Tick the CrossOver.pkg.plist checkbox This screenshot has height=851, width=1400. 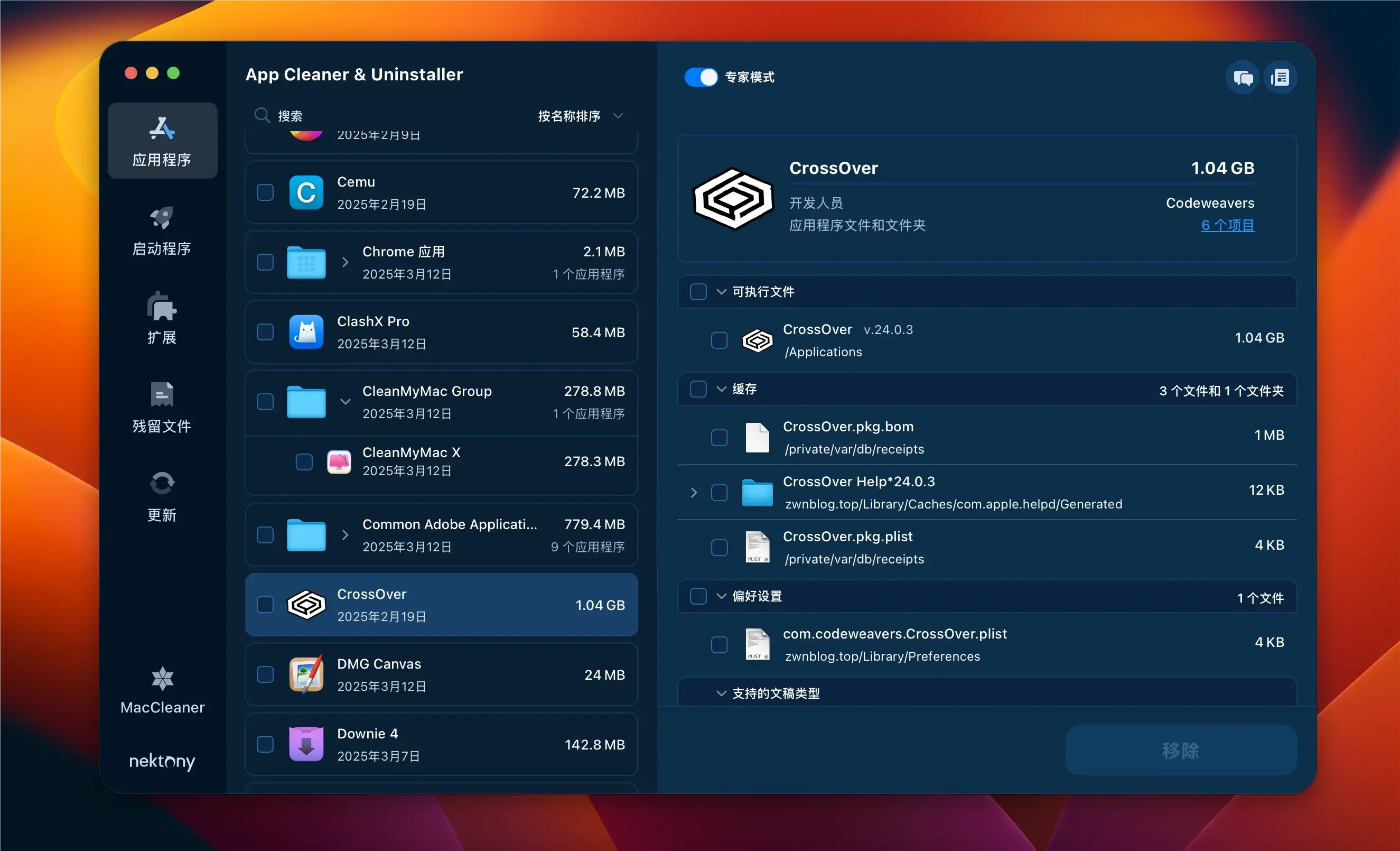(720, 548)
